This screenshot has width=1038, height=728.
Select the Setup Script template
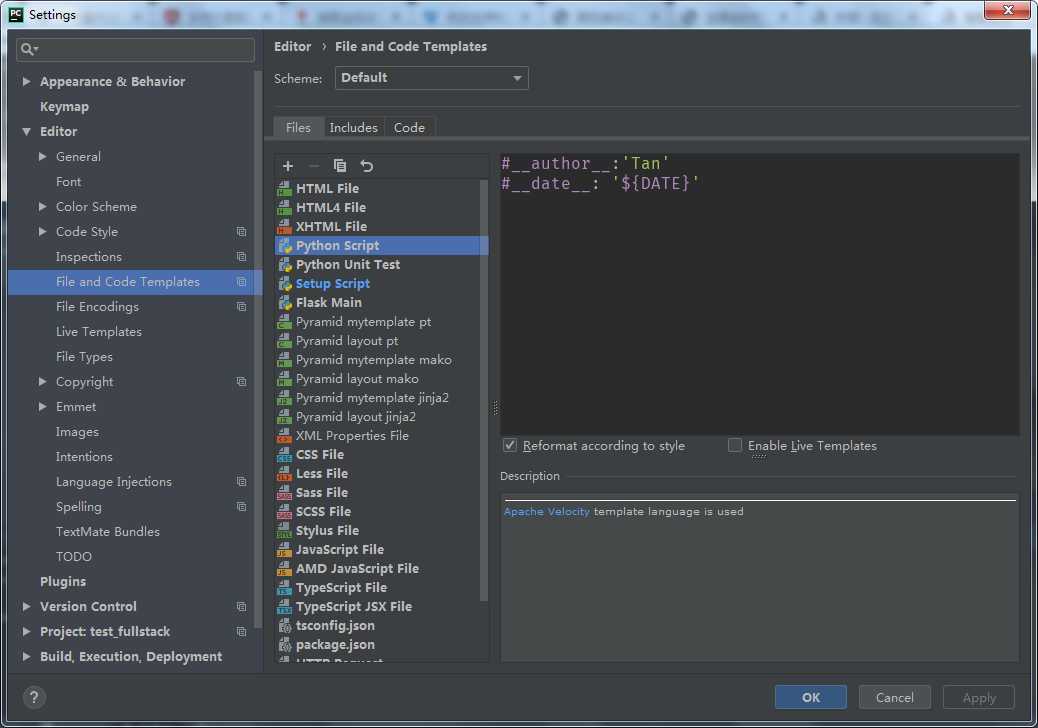pos(381,283)
